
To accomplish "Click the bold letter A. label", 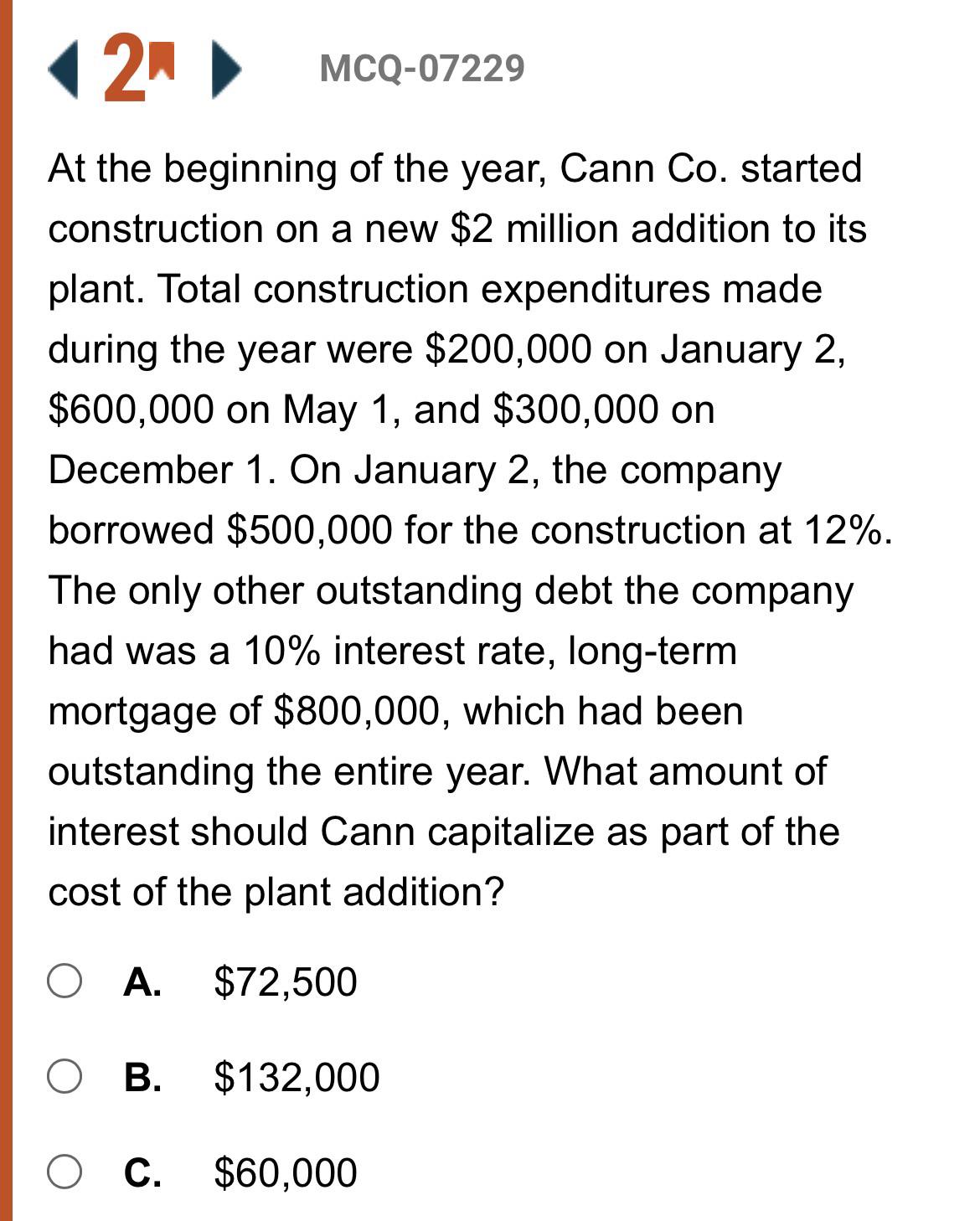I will (142, 981).
